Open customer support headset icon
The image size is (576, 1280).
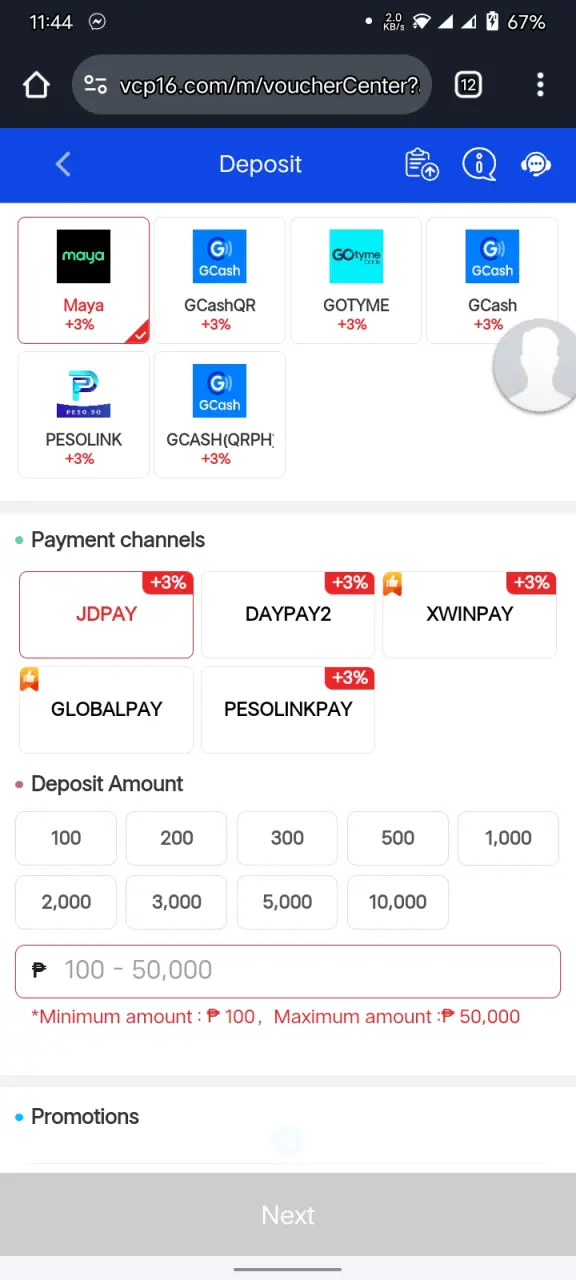[537, 164]
